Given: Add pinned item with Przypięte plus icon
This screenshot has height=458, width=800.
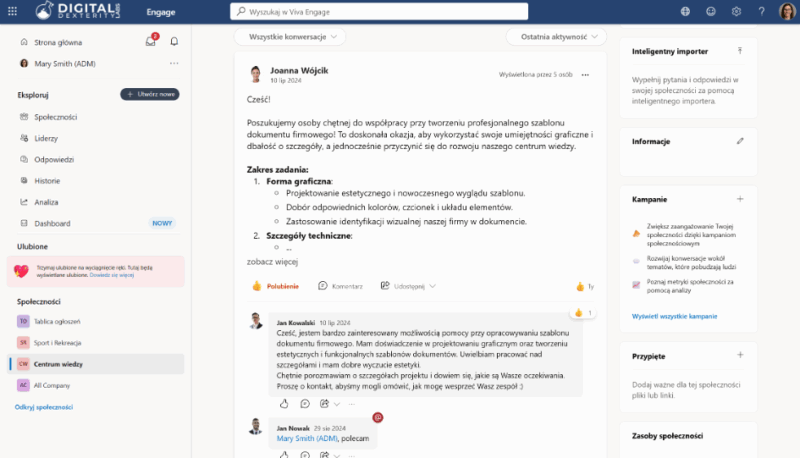Looking at the screenshot, I should 740,355.
